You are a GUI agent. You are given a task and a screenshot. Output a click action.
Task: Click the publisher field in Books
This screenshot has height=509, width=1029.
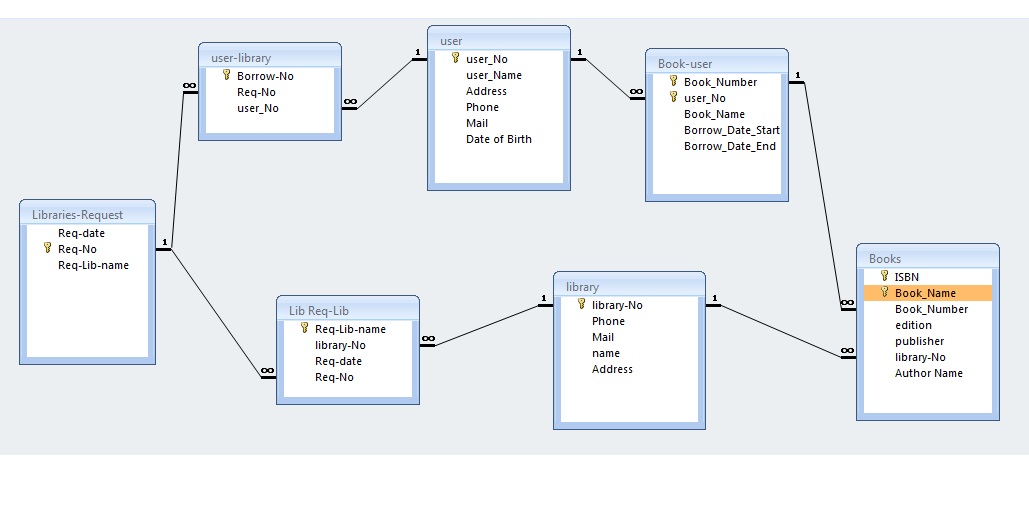point(919,341)
